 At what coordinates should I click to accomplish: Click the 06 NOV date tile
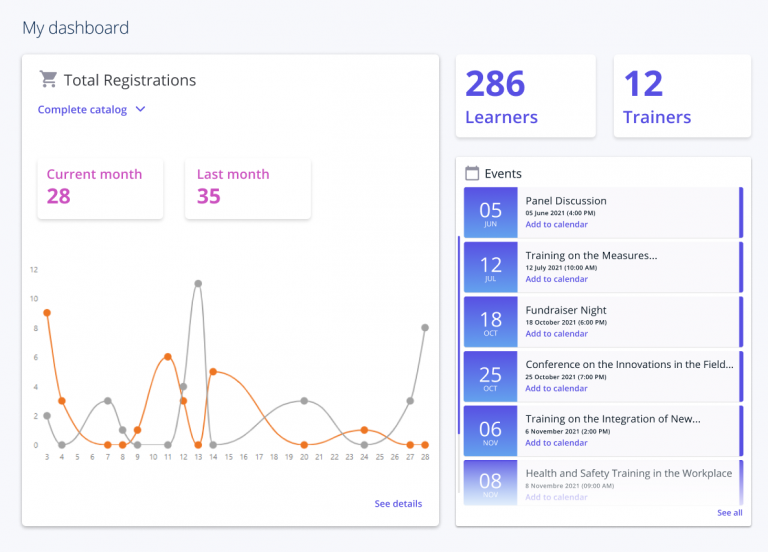pyautogui.click(x=490, y=431)
